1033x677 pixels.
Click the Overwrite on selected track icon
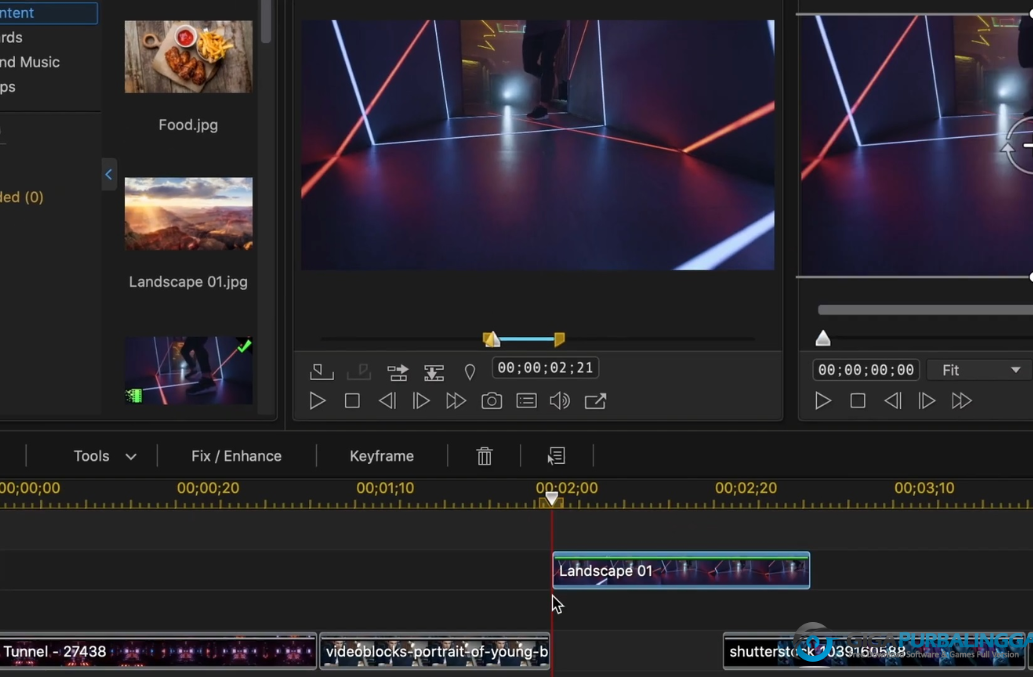[433, 372]
